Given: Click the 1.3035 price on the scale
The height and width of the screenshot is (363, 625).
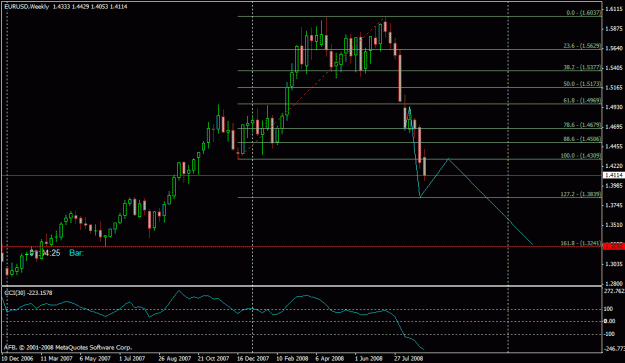Looking at the screenshot, I should [614, 264].
